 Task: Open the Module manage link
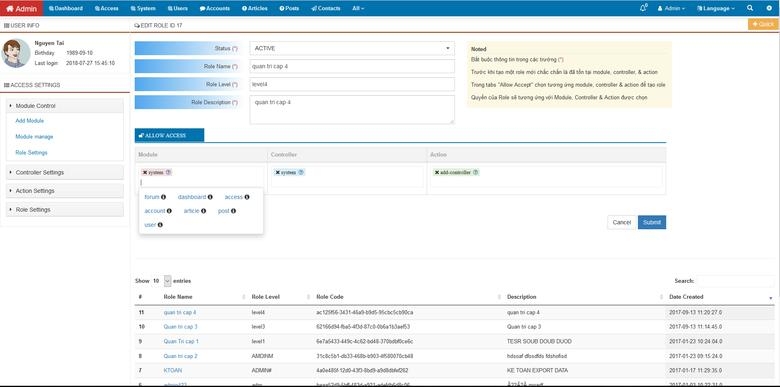pyautogui.click(x=34, y=137)
